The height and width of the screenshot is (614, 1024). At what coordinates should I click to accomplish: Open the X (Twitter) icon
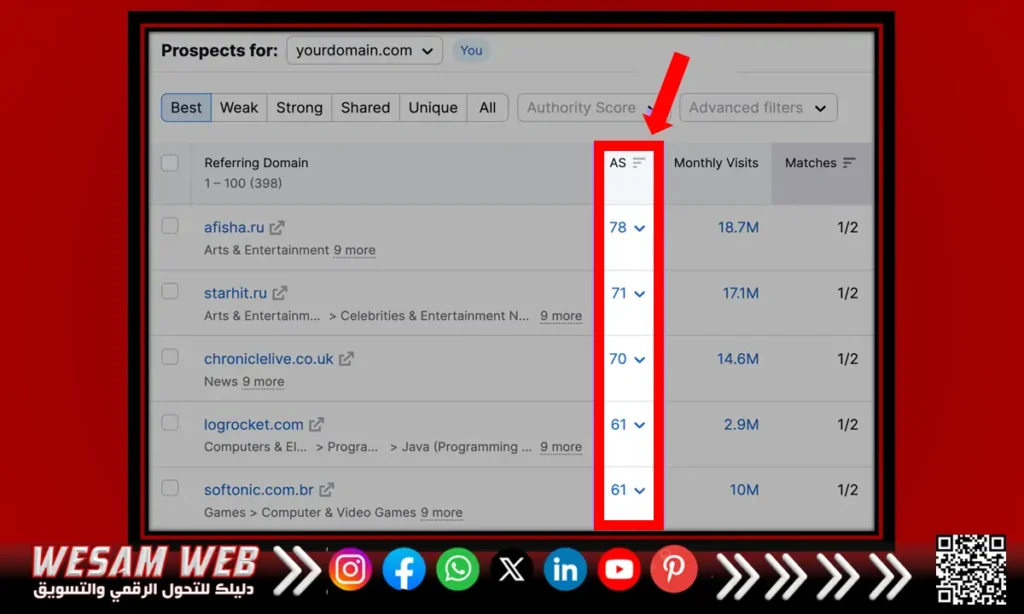511,570
